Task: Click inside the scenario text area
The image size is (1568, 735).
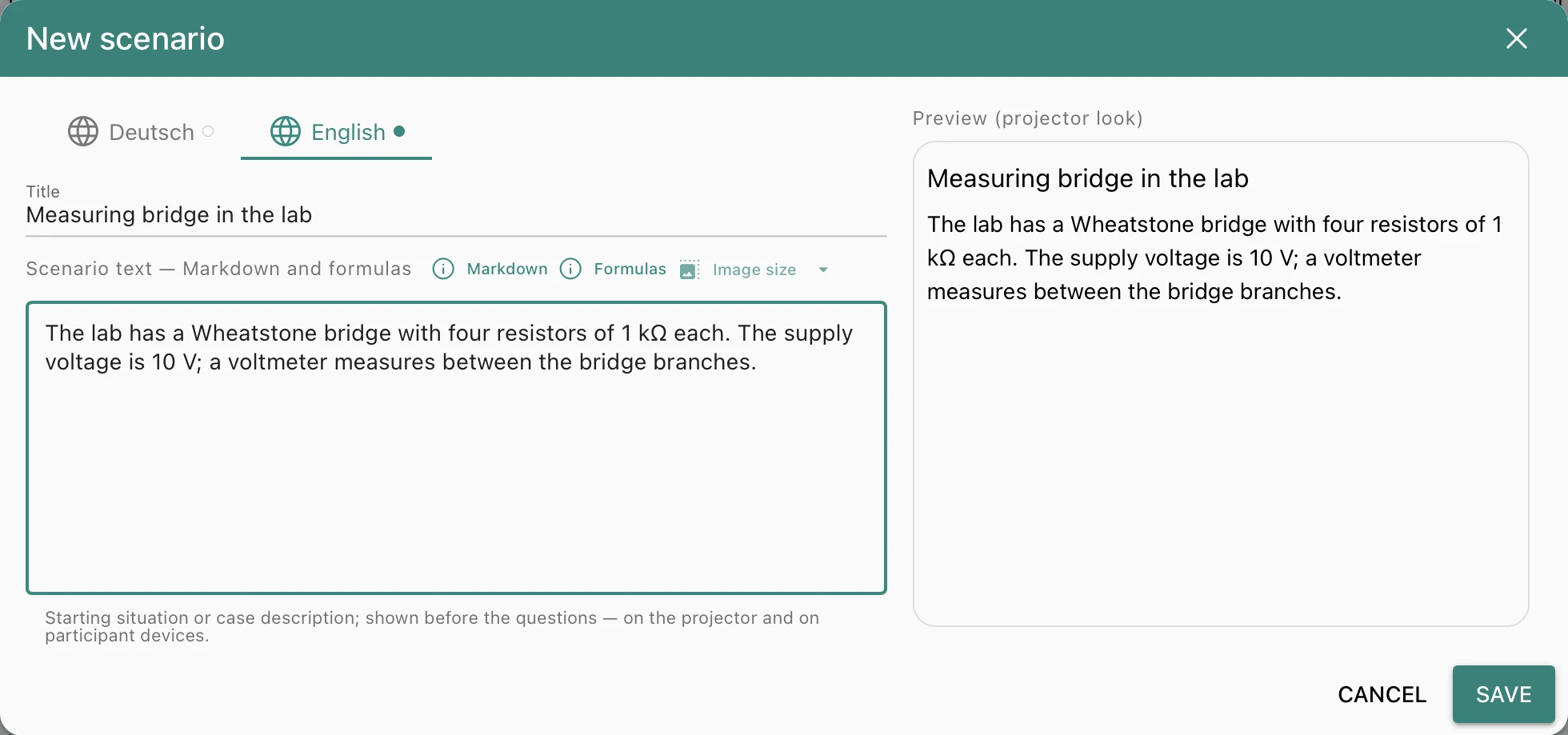Action: [x=456, y=448]
